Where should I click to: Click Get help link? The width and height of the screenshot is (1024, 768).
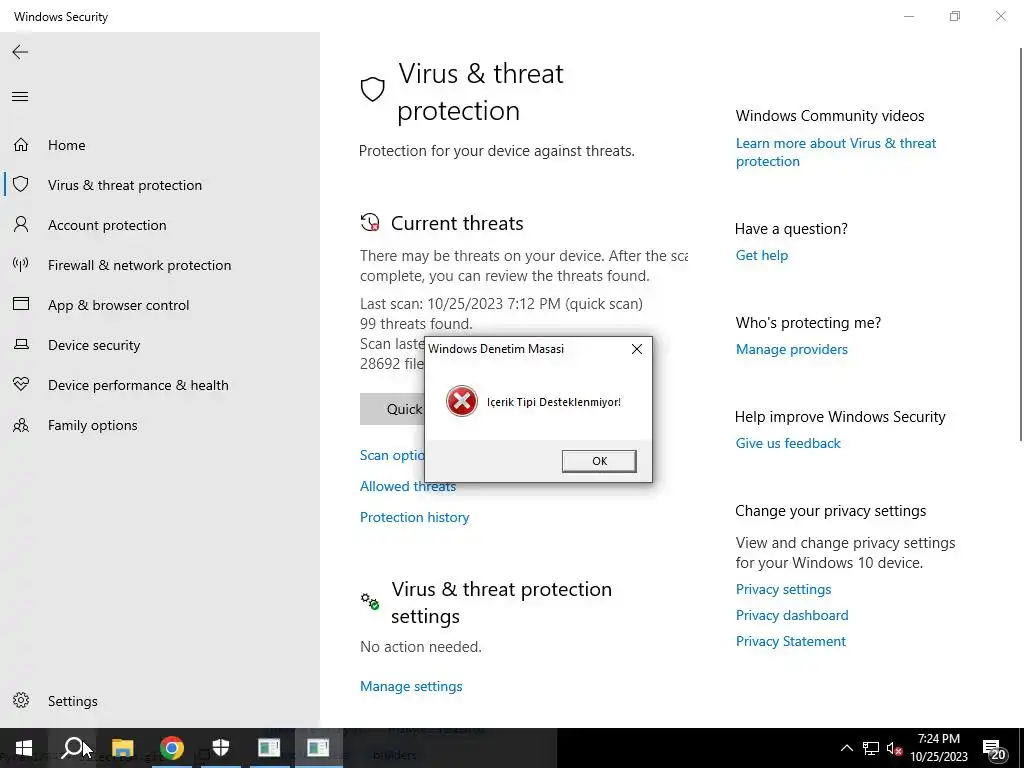[x=761, y=255]
